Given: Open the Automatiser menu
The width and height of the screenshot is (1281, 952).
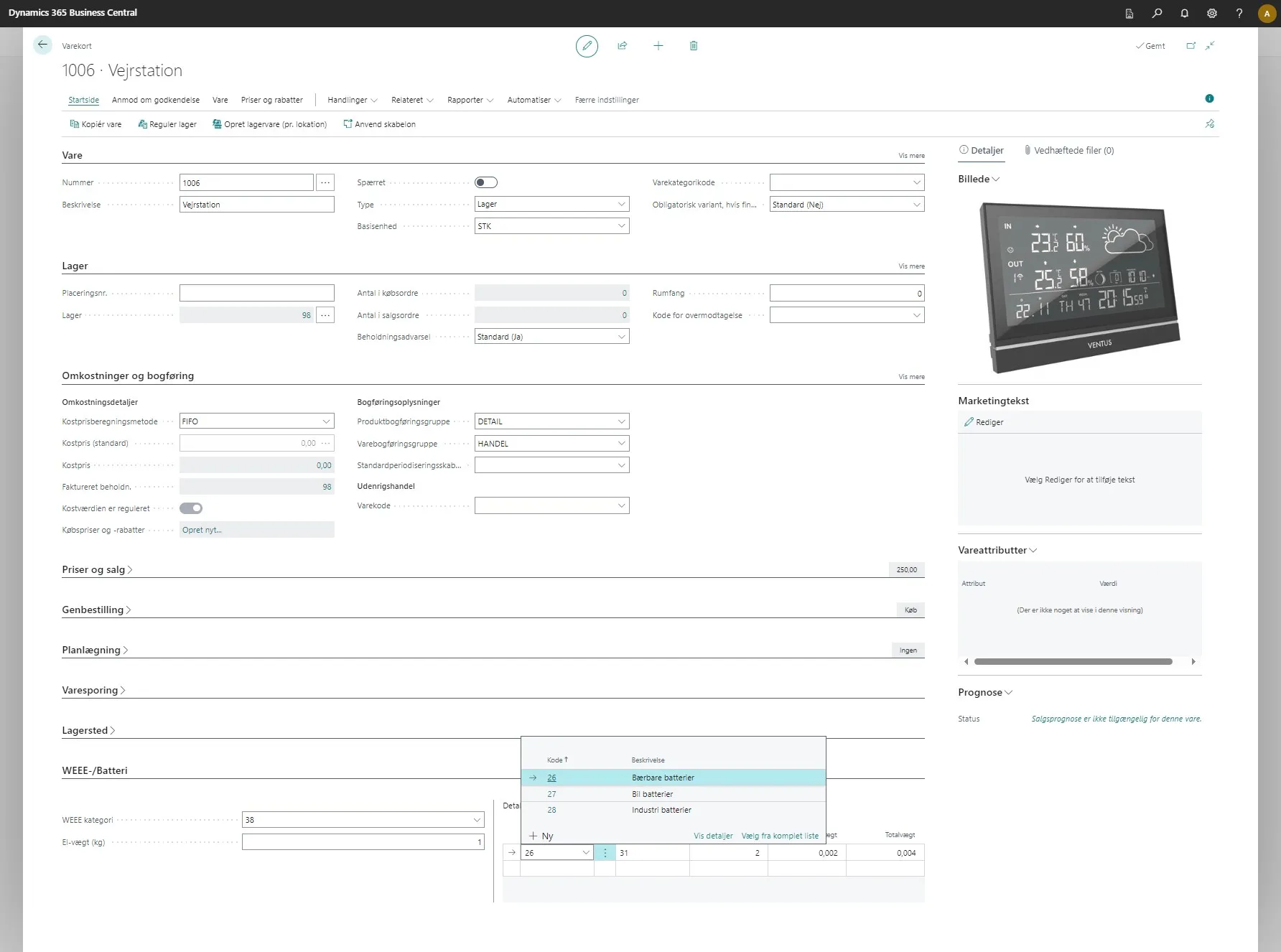Looking at the screenshot, I should 534,100.
